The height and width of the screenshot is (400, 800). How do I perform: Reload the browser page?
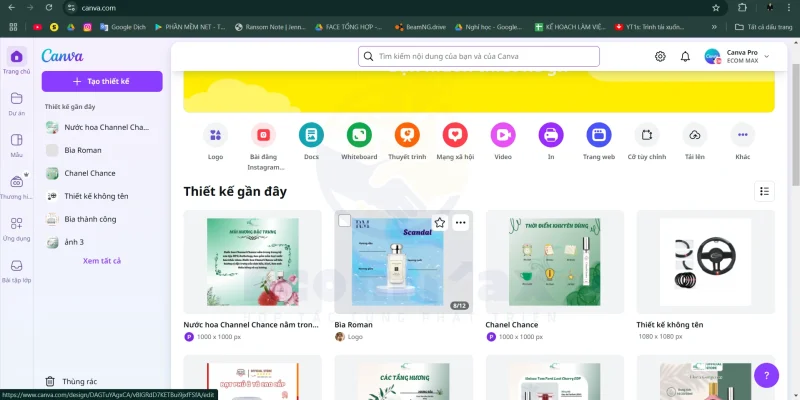49,8
